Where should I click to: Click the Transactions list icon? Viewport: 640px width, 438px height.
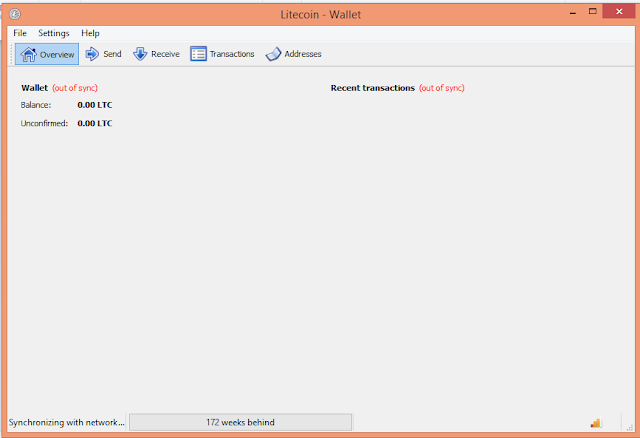tap(198, 54)
